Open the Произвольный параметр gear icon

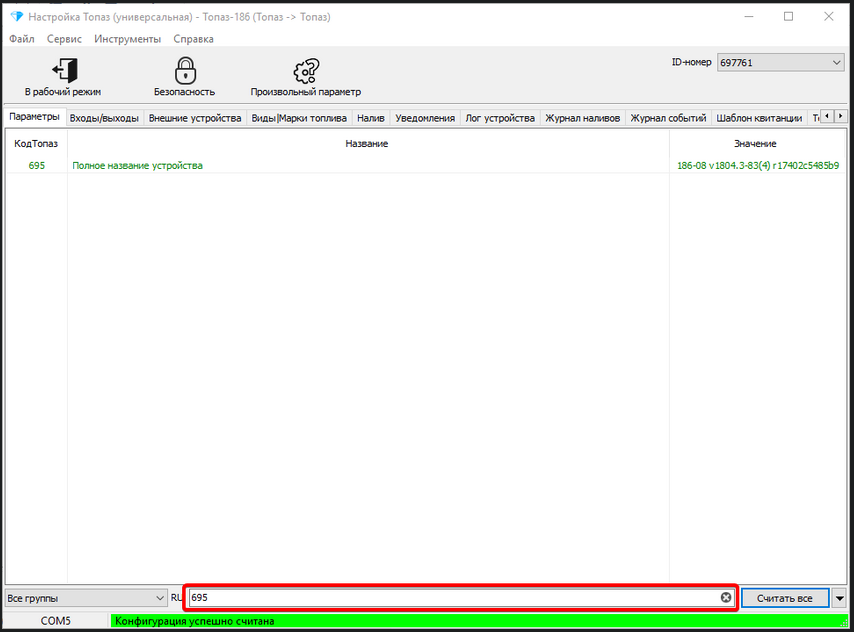(x=306, y=70)
